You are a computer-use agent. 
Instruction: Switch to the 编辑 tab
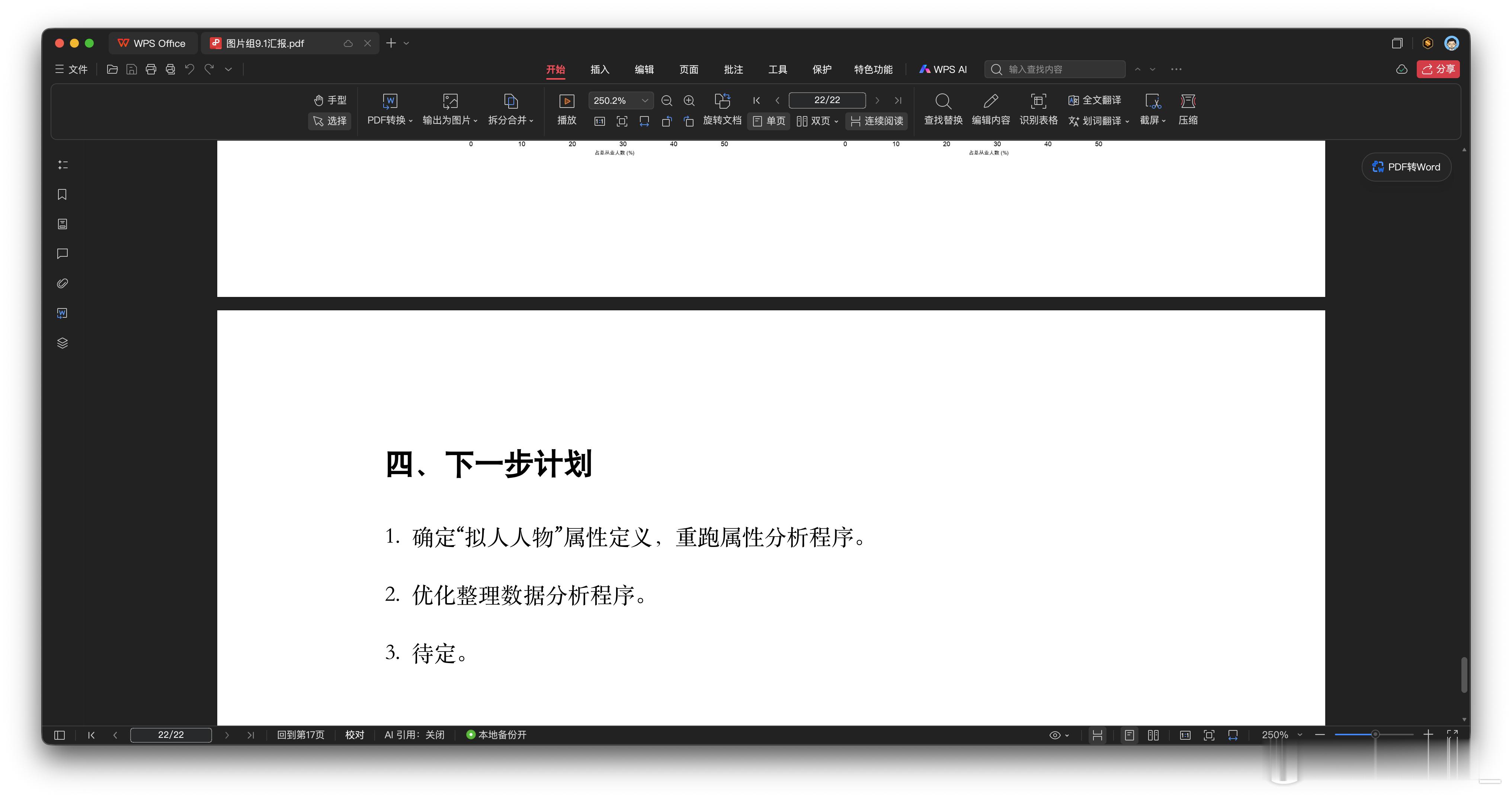click(x=644, y=69)
